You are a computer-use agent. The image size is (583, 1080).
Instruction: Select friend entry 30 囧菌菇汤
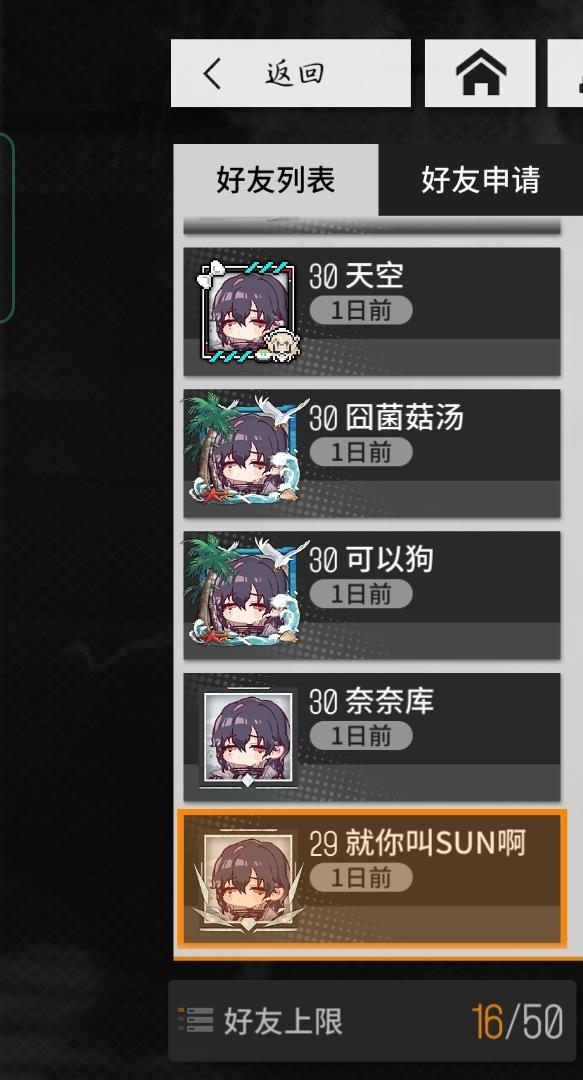click(372, 453)
